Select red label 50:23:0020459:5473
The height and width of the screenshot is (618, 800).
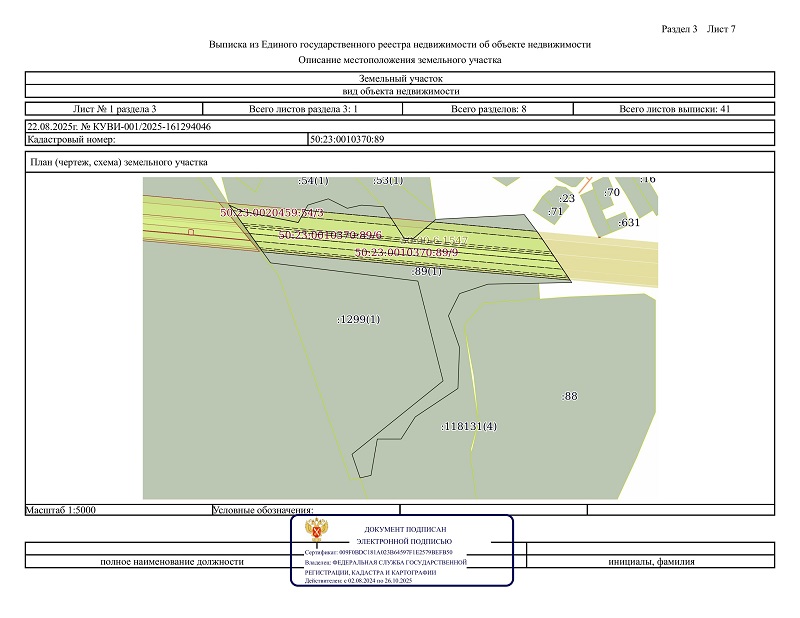pos(271,214)
